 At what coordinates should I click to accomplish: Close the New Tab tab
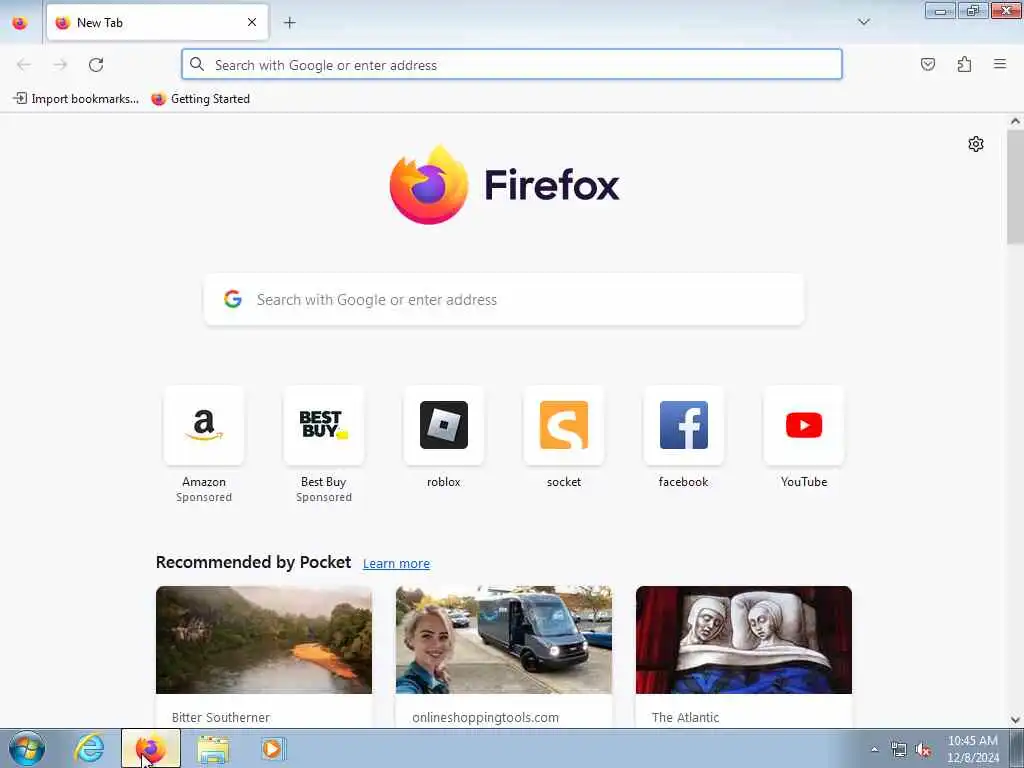252,22
